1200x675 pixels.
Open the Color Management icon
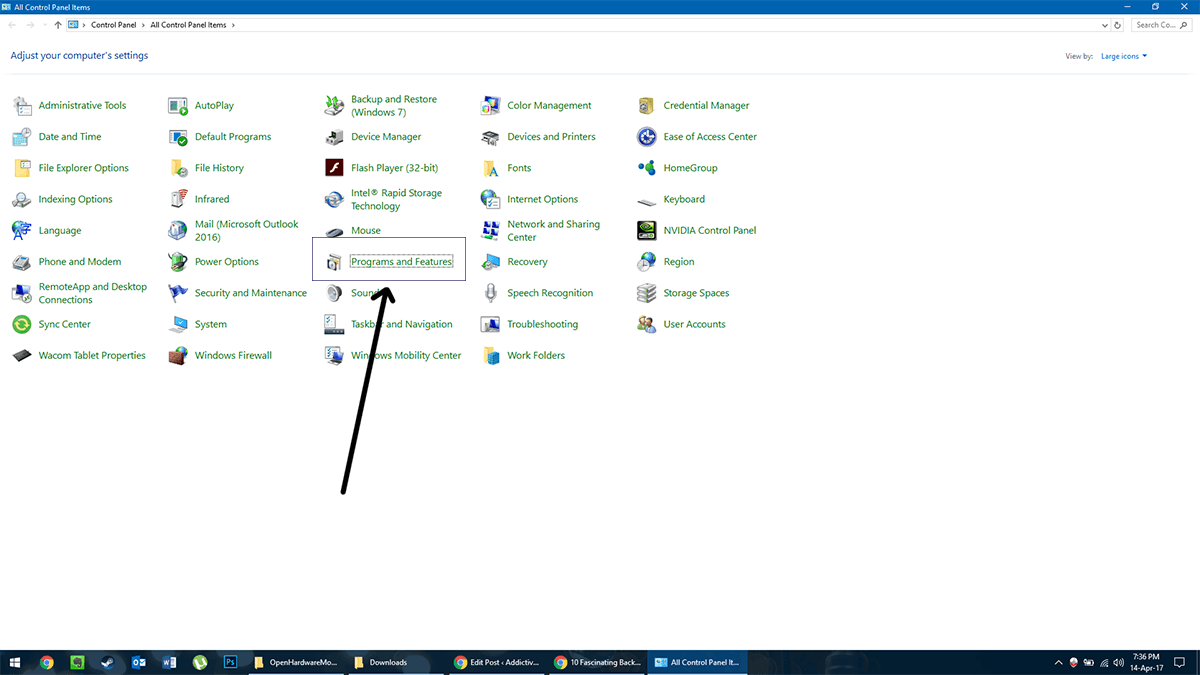491,105
